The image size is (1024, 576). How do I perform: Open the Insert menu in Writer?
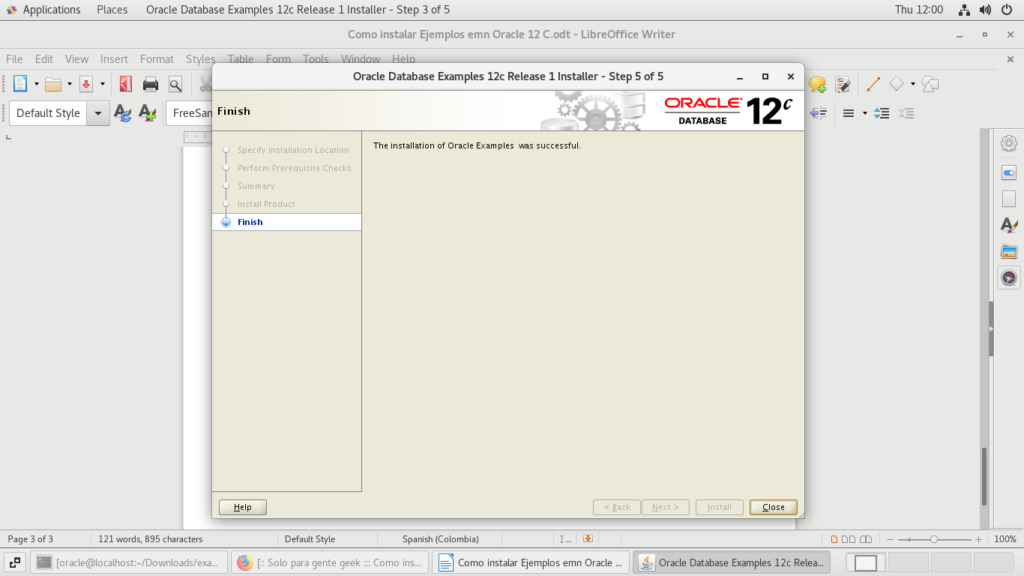(114, 59)
